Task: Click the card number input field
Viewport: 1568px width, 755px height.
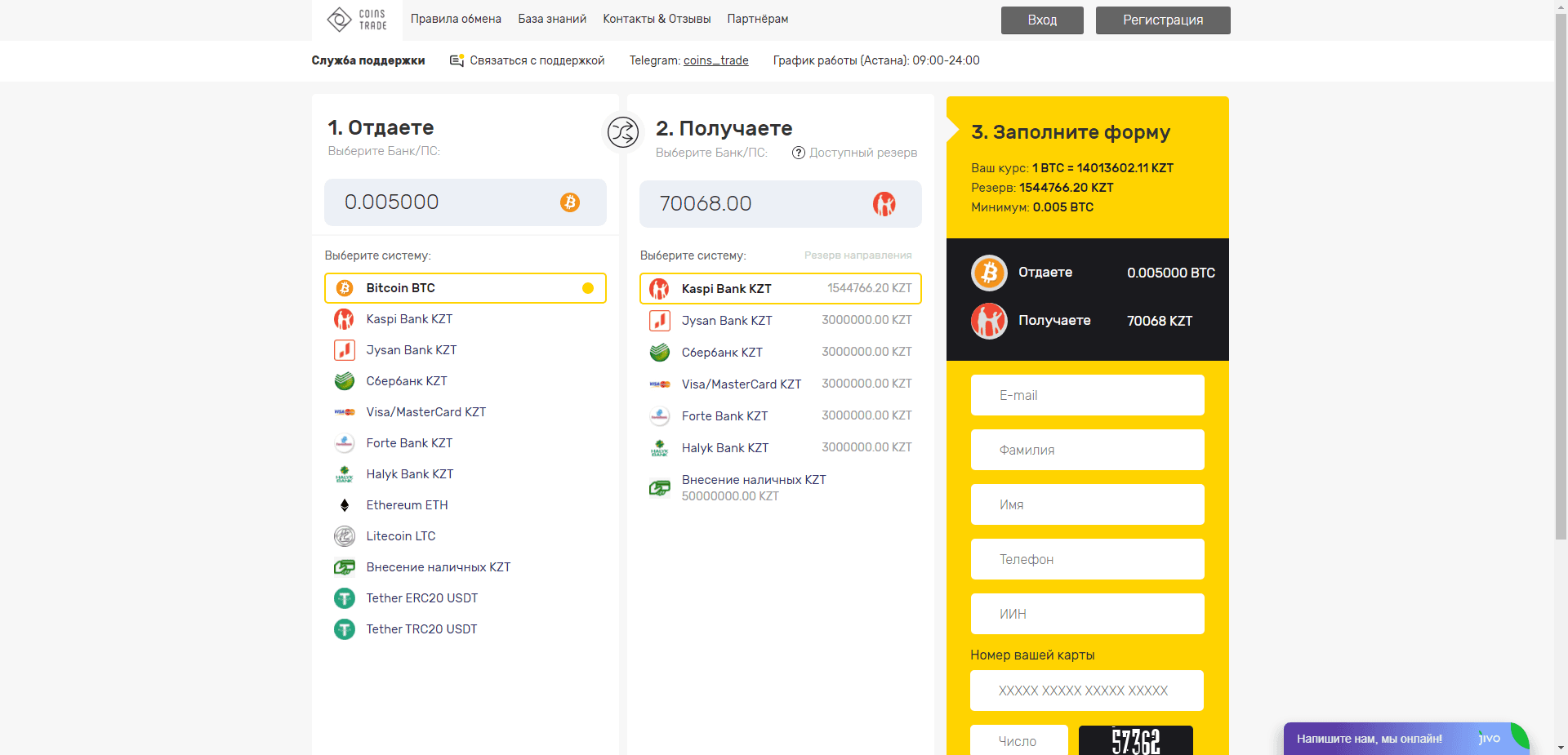Action: click(1087, 691)
